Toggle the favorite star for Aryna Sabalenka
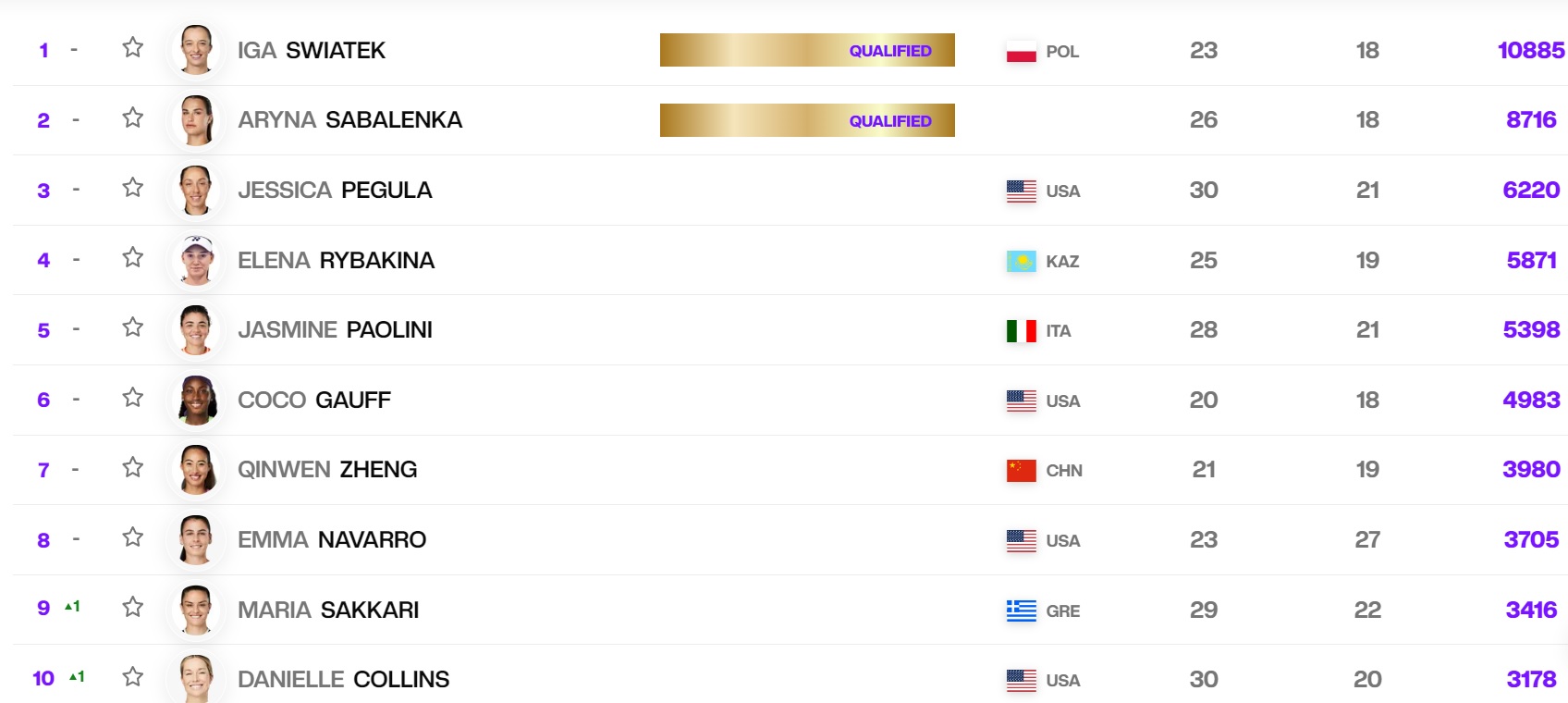1568x703 pixels. click(x=133, y=117)
